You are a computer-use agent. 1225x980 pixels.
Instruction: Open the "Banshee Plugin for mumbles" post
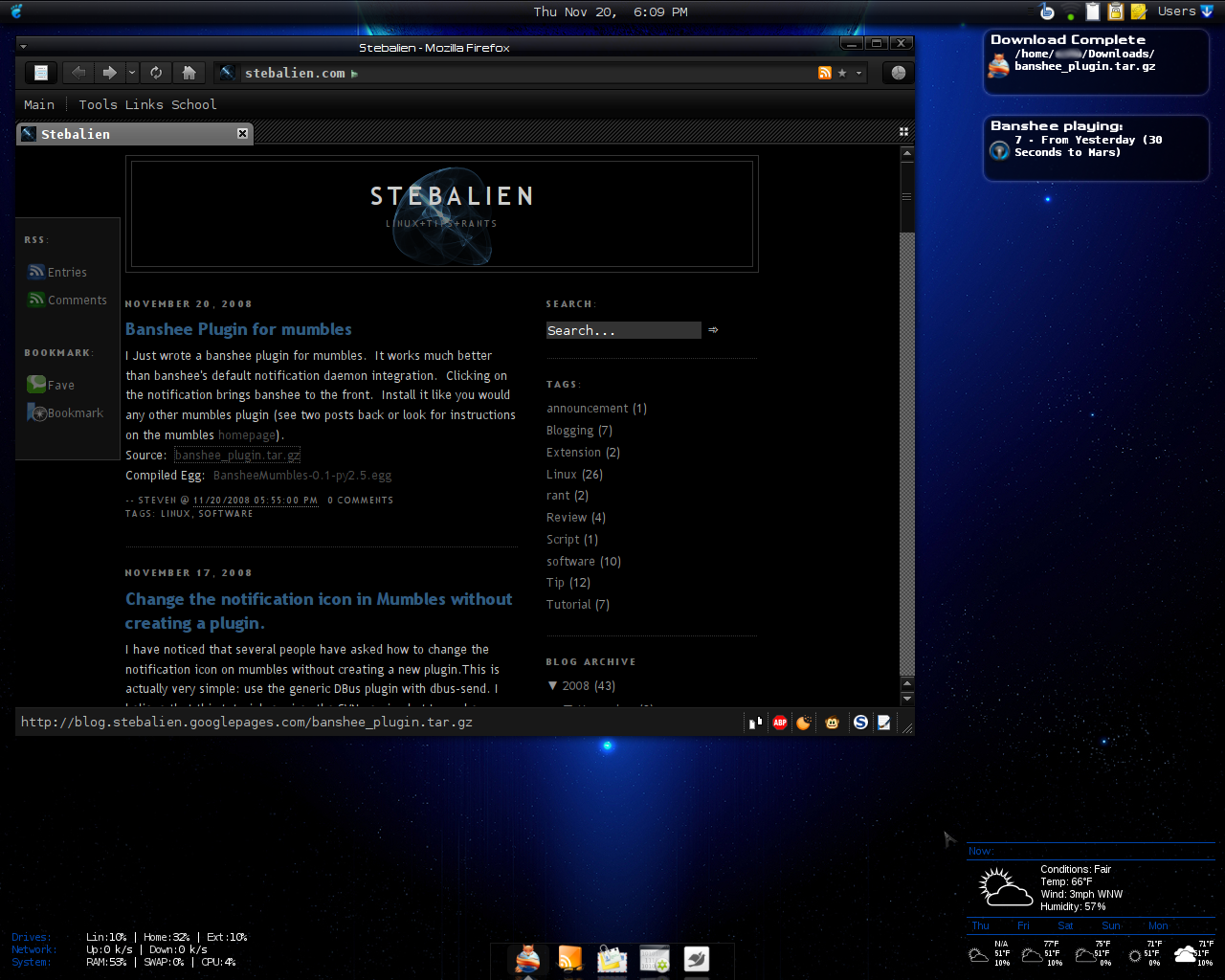tap(238, 329)
